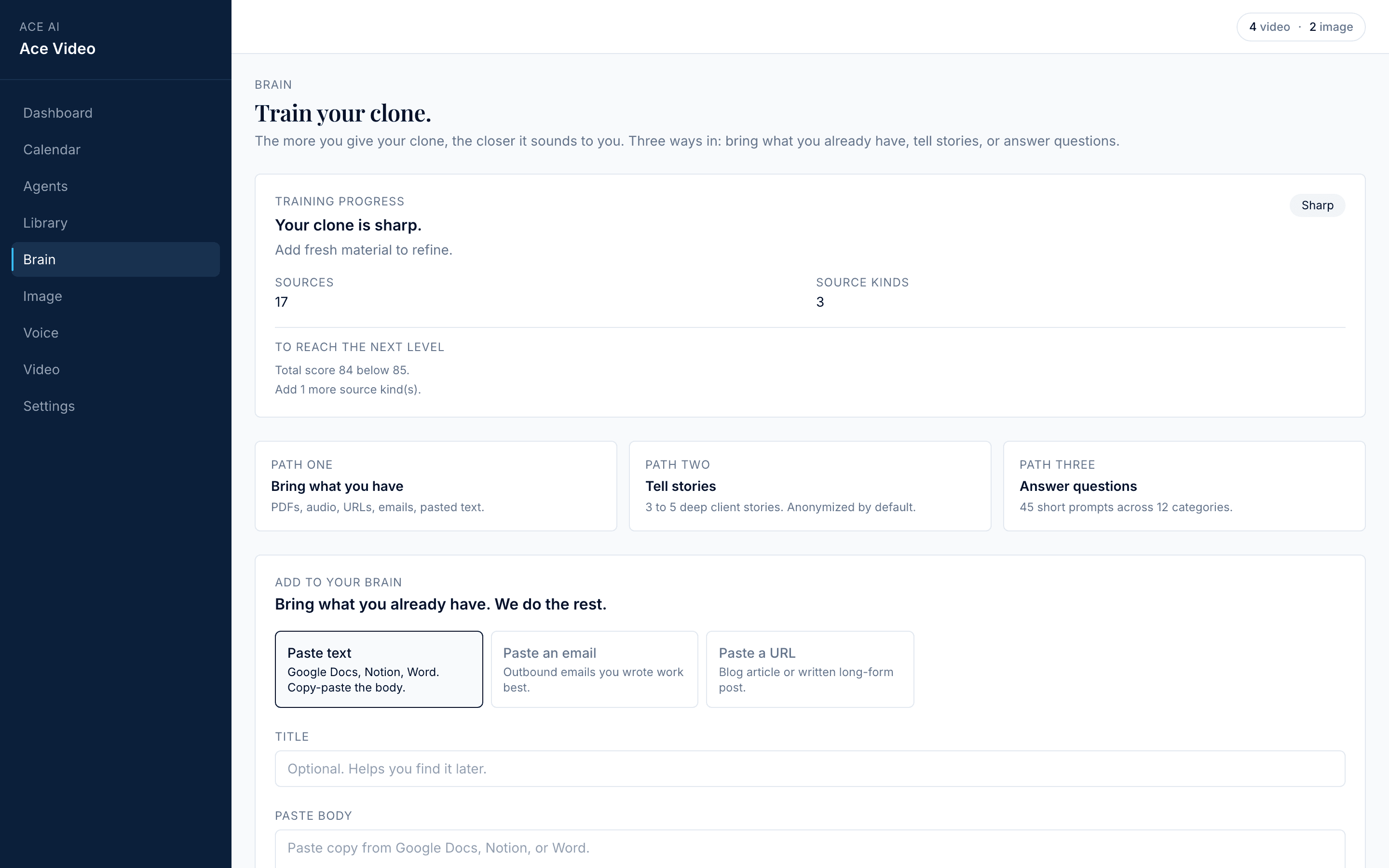Click into the Paste Body text area
The width and height of the screenshot is (1389, 868).
[810, 849]
